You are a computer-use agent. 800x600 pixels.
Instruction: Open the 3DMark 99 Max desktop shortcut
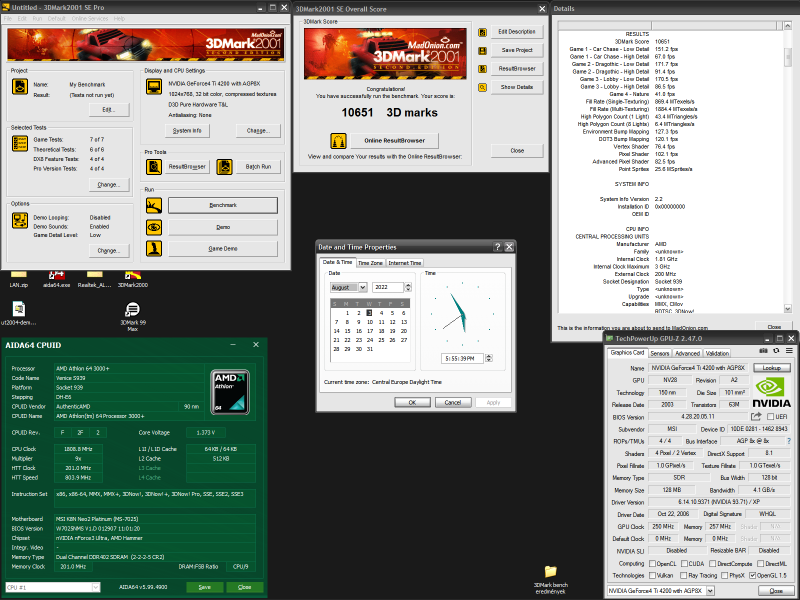click(x=133, y=315)
